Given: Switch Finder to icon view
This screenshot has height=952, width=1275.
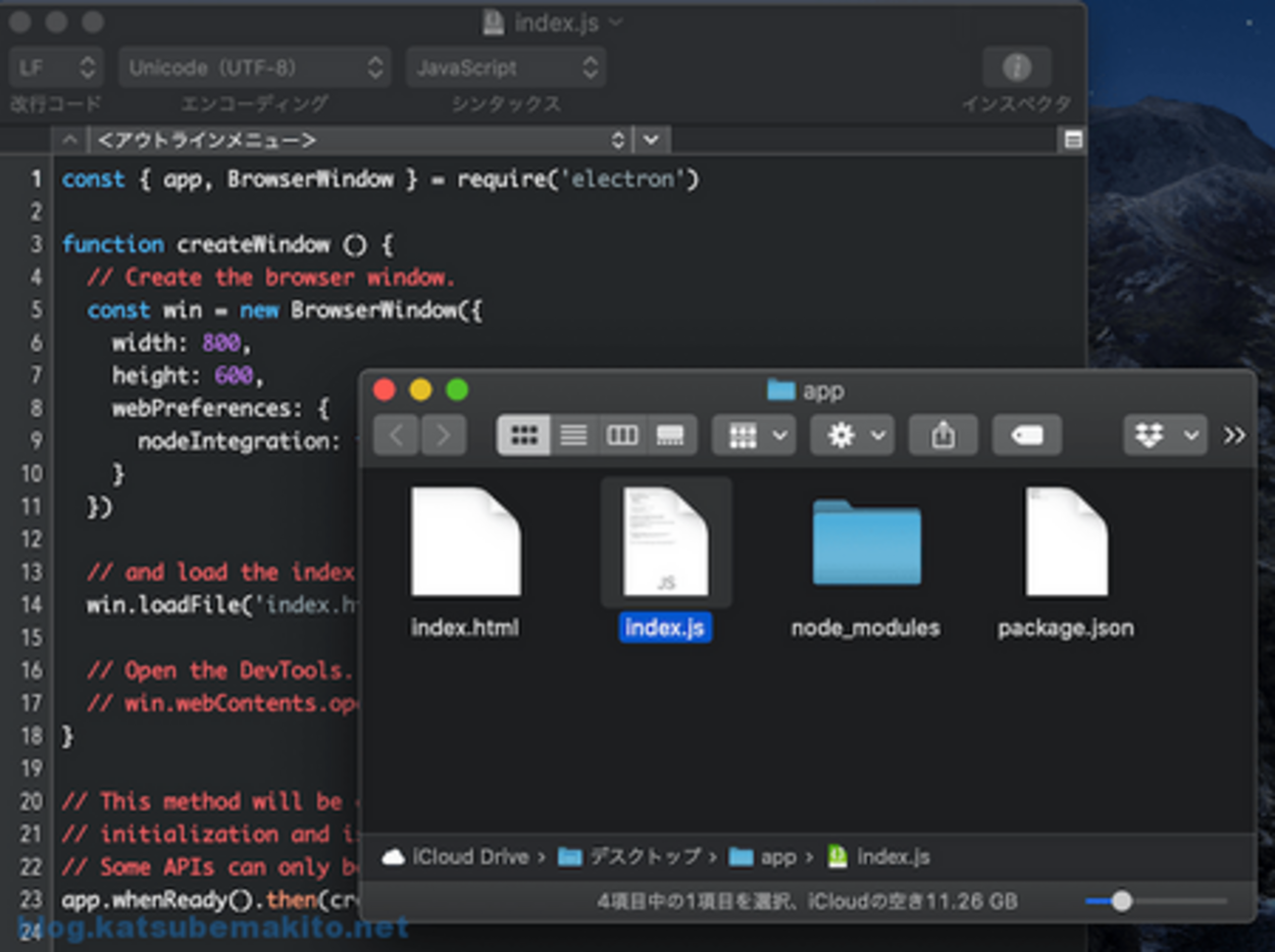Looking at the screenshot, I should pos(524,435).
